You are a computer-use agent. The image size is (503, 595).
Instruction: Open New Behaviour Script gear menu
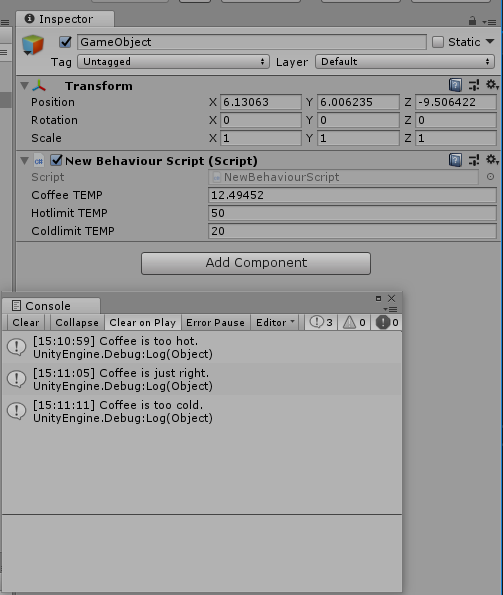[492, 159]
